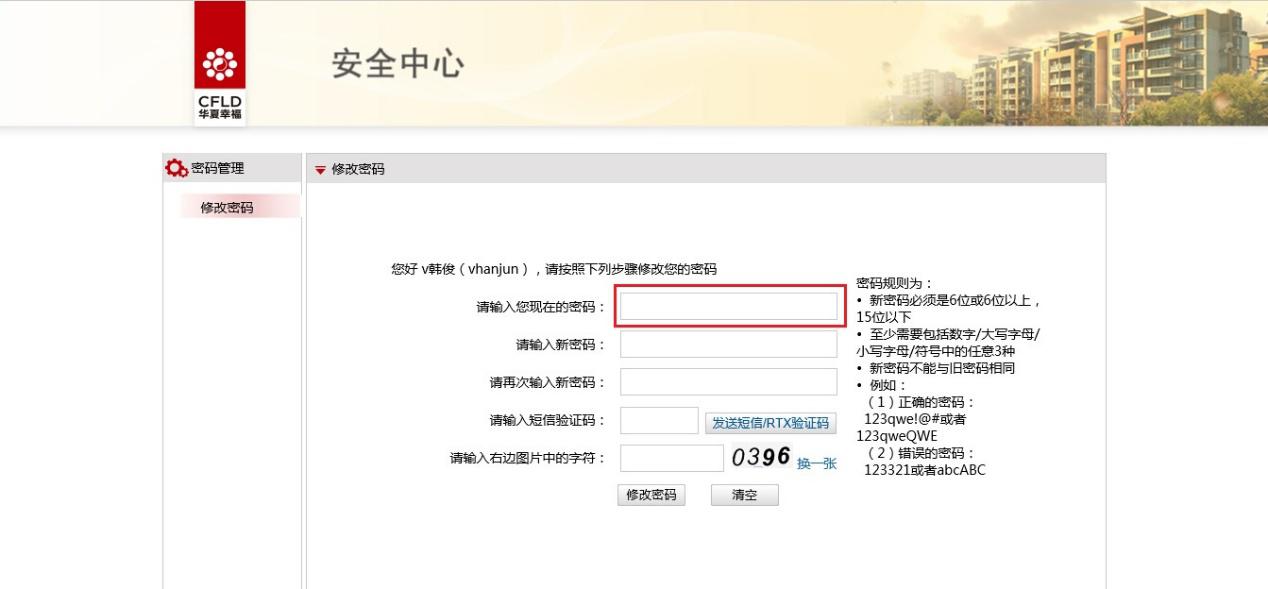Click the SMS verification code field
This screenshot has width=1268, height=589.
pyautogui.click(x=659, y=421)
